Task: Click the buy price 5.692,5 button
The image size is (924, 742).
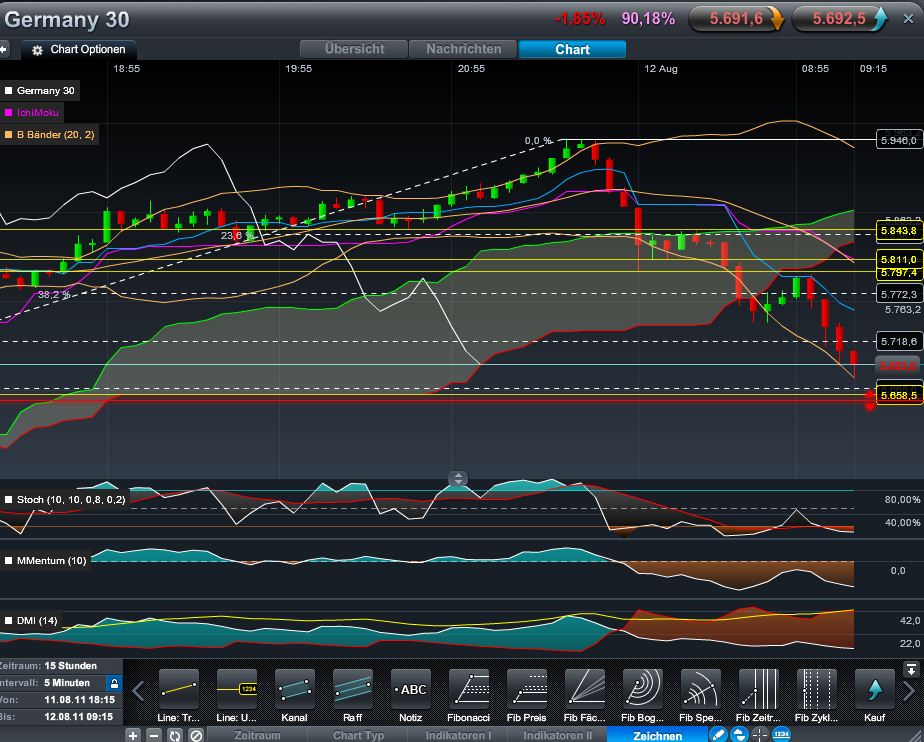Action: click(840, 19)
